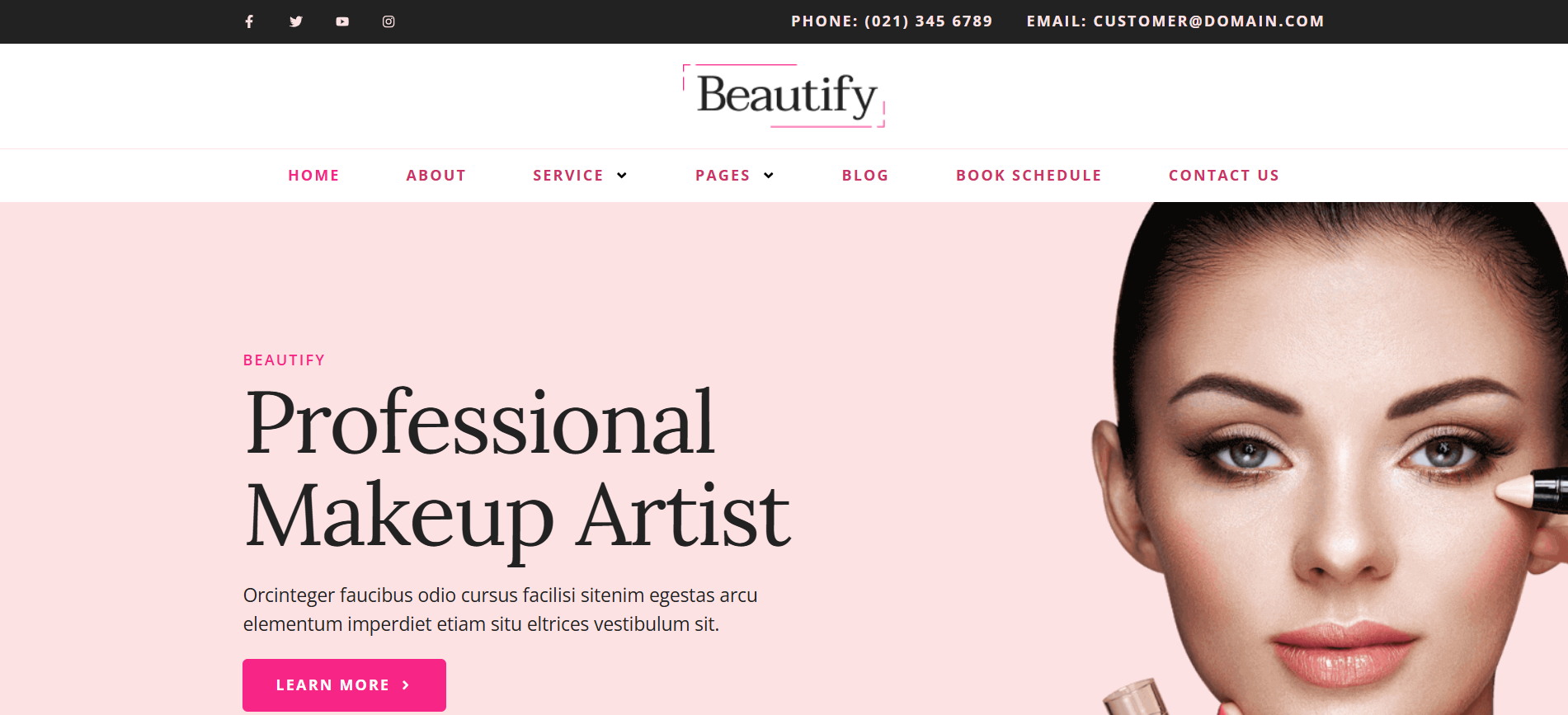
Task: Expand the Pages dropdown chevron
Action: [x=769, y=176]
